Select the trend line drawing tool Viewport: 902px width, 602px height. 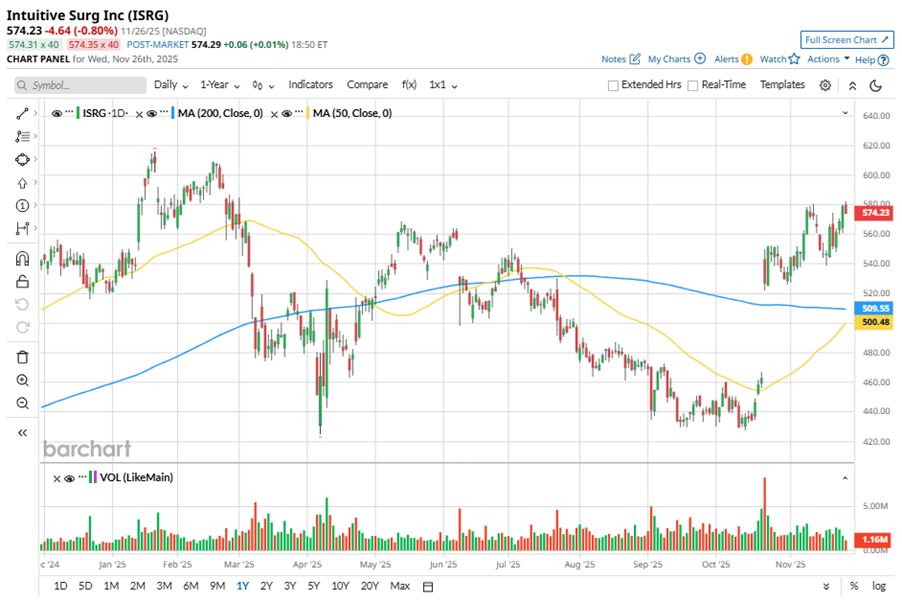[22, 114]
